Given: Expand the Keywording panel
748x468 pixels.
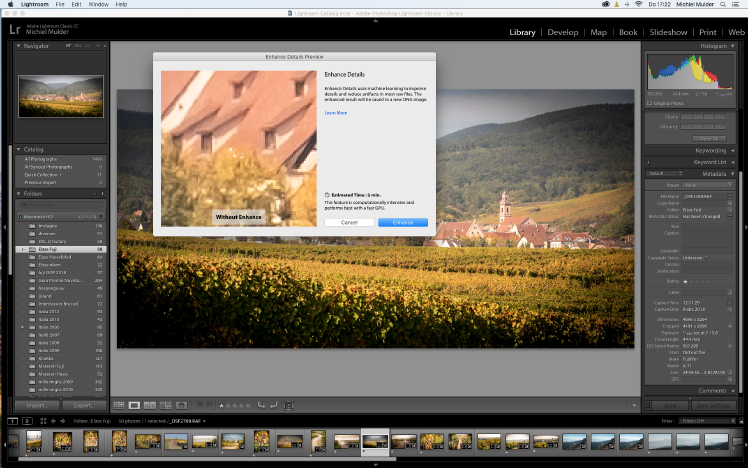Looking at the screenshot, I should point(732,150).
